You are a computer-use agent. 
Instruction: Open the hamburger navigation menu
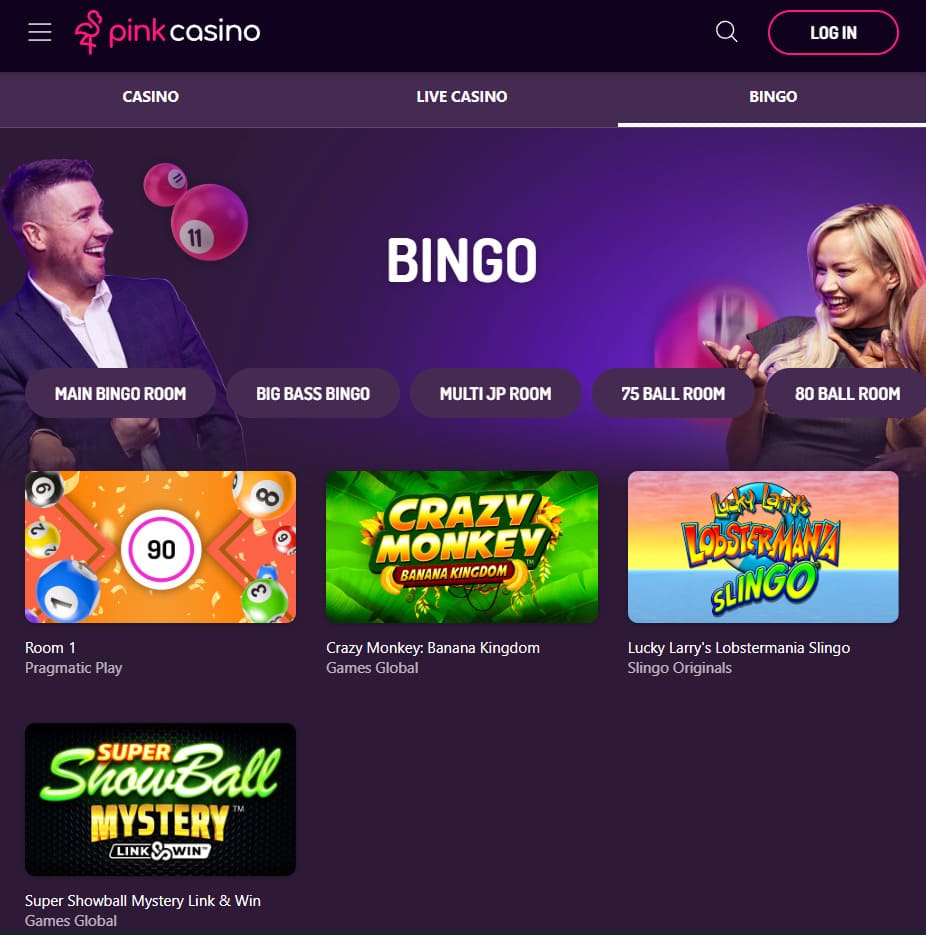click(x=40, y=32)
